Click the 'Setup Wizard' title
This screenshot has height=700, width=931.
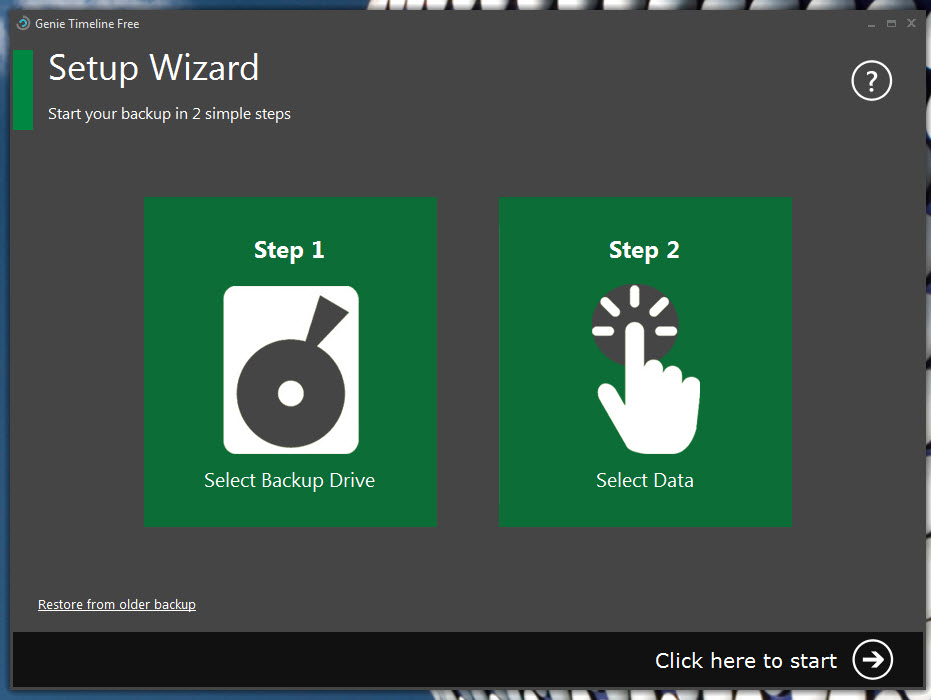(x=154, y=68)
